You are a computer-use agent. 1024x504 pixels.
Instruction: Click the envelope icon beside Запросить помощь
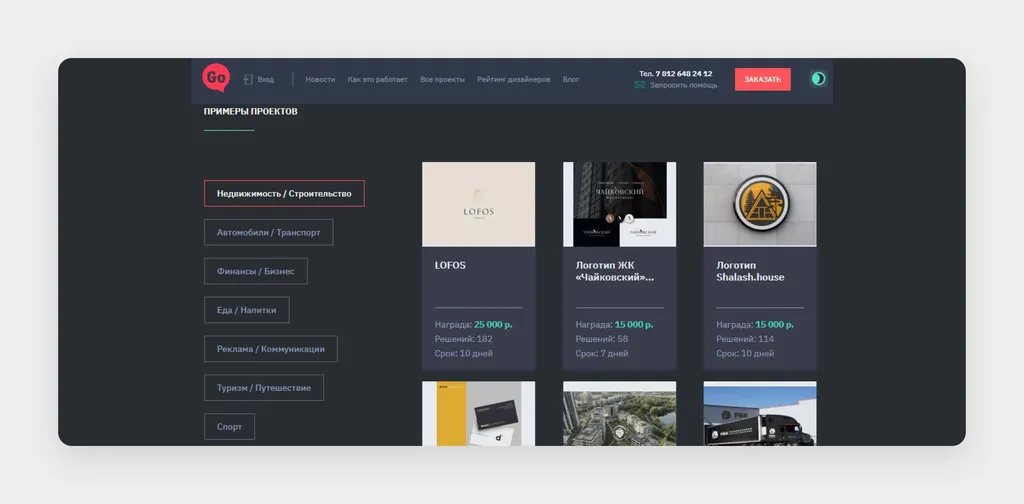click(640, 85)
